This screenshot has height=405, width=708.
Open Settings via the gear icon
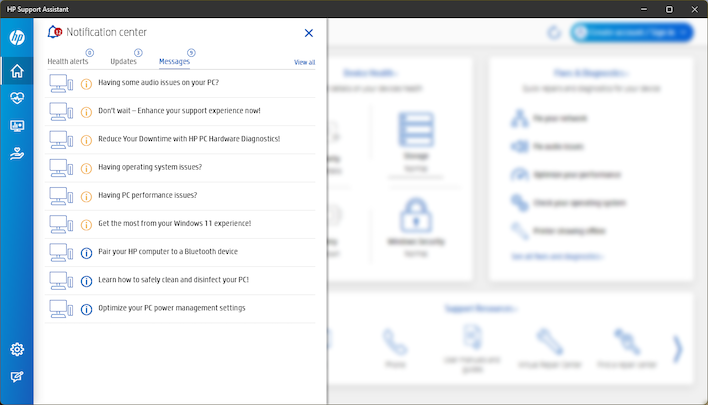(x=17, y=349)
